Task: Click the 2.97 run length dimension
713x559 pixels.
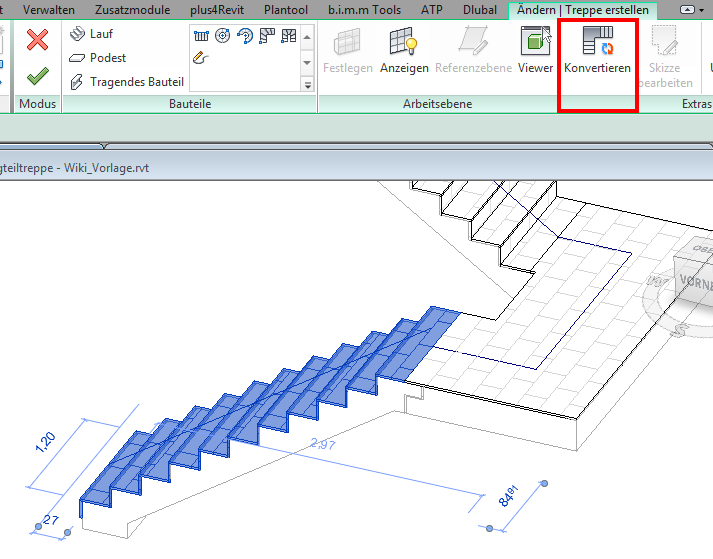Action: tap(324, 443)
